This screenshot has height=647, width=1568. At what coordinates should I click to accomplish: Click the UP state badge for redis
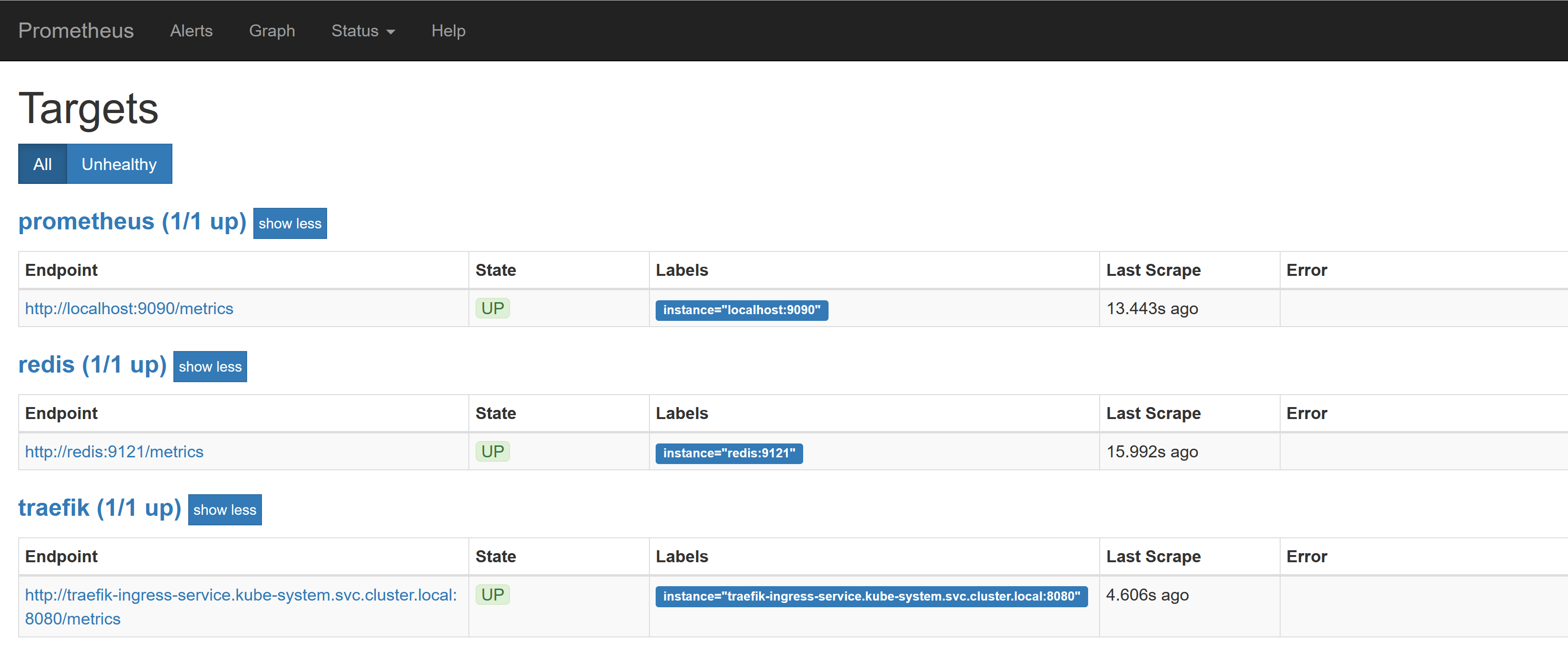pyautogui.click(x=492, y=452)
